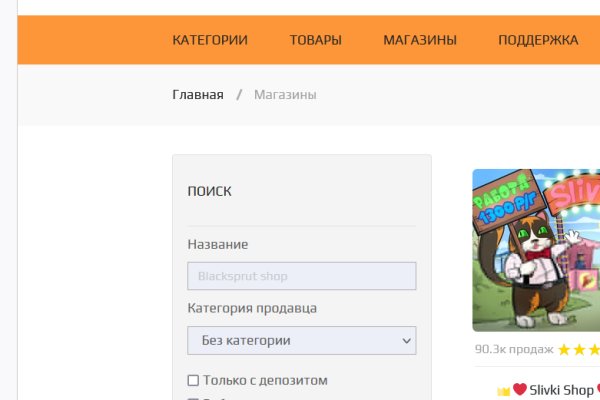Open the КАТЕГОРИИ menu
The height and width of the screenshot is (400, 600).
pos(210,40)
